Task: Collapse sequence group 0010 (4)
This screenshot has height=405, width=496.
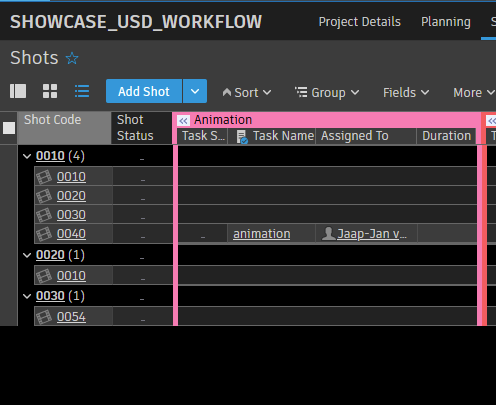Action: (x=27, y=156)
